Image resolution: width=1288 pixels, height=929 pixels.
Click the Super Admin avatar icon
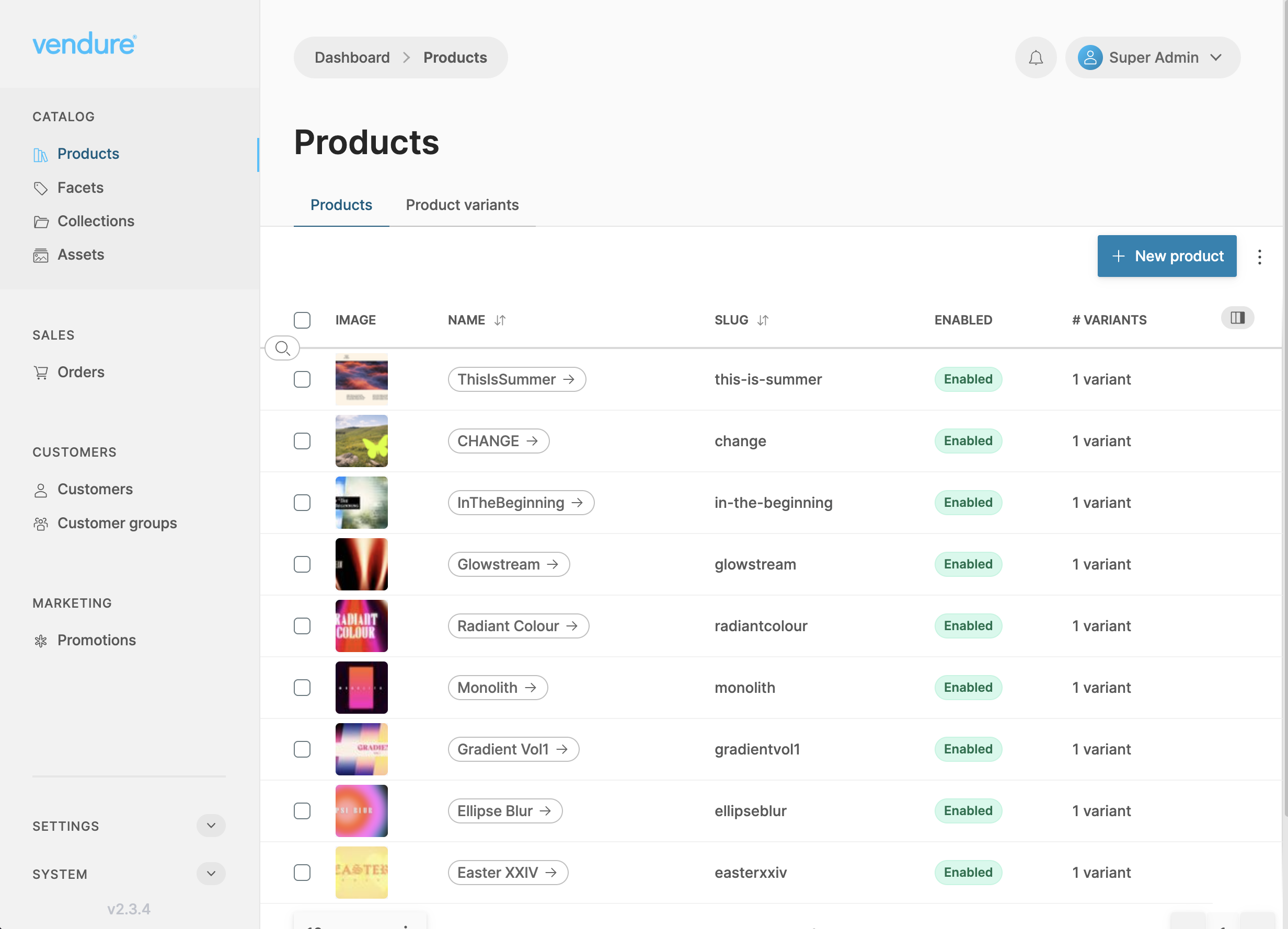coord(1090,57)
